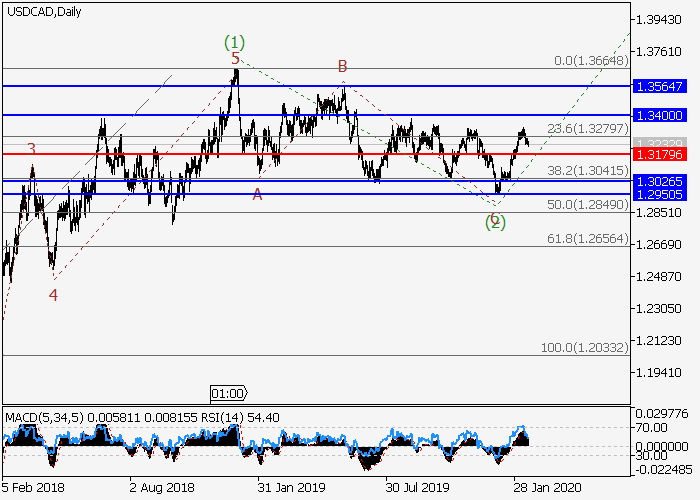Click the USDCAD,Daily chart title

tap(46, 12)
